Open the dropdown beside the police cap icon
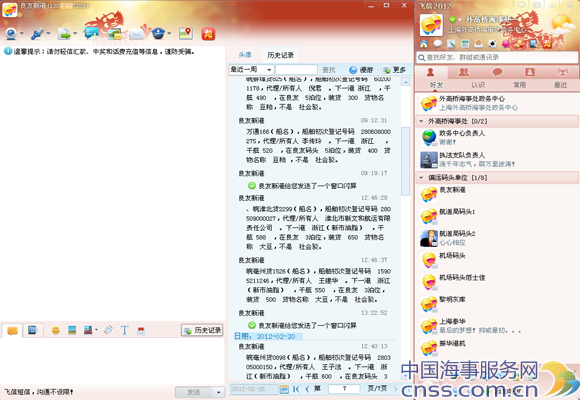580x400 pixels. click(169, 33)
